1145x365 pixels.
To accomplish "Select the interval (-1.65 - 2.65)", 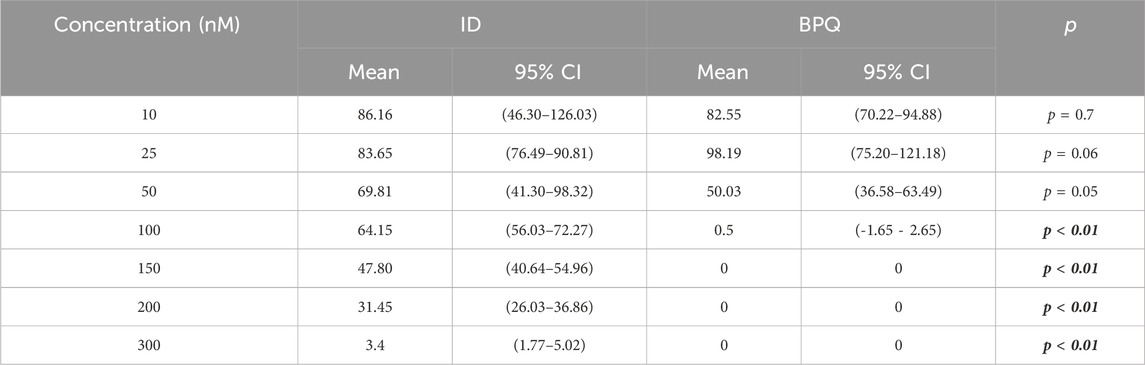I will (898, 231).
